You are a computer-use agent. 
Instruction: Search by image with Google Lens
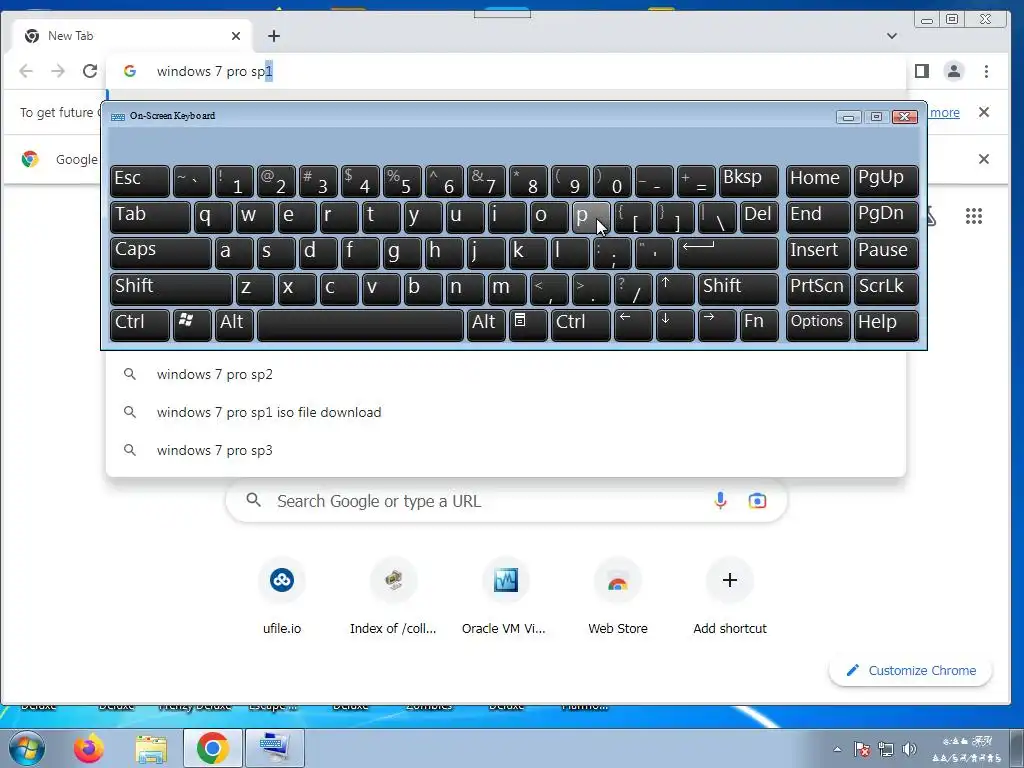[757, 501]
